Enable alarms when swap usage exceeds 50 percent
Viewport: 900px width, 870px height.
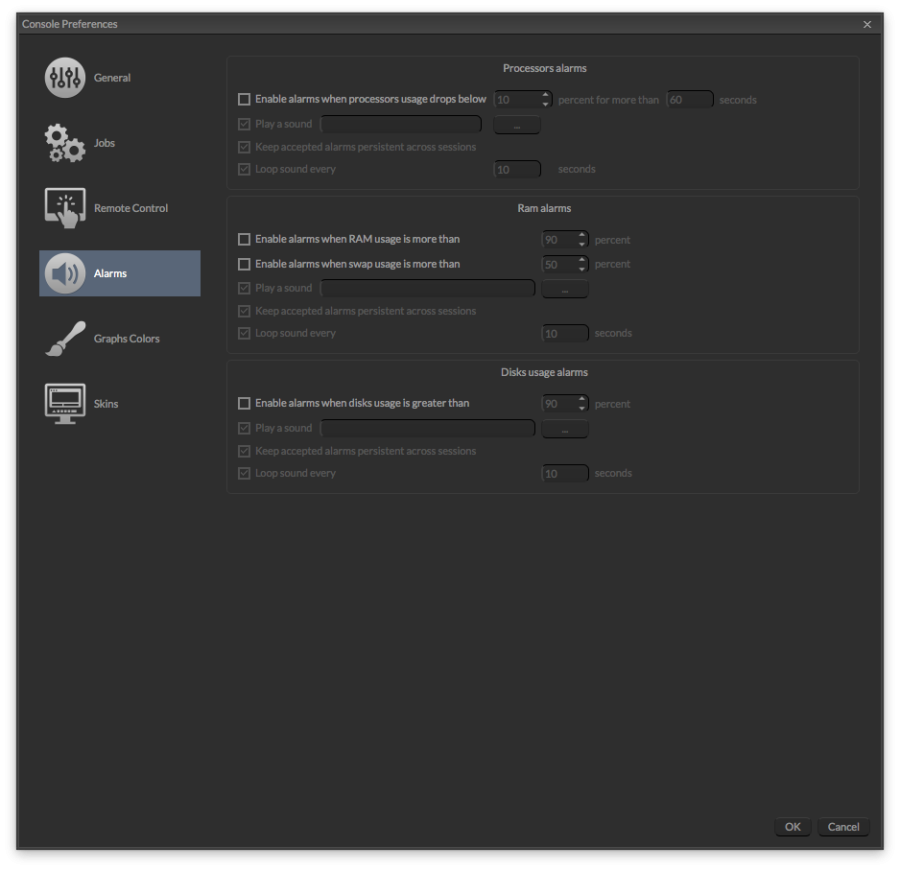tap(244, 264)
